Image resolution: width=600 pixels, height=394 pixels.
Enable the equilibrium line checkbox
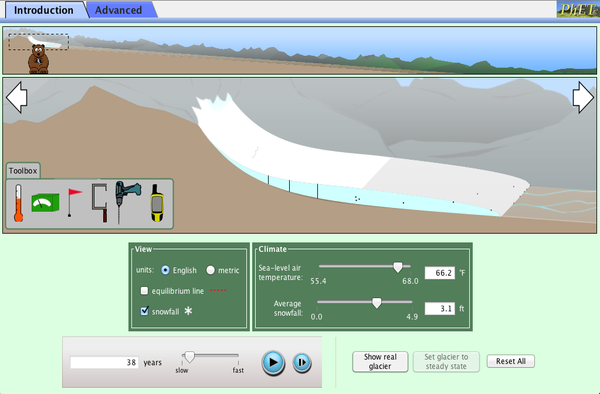pyautogui.click(x=144, y=291)
